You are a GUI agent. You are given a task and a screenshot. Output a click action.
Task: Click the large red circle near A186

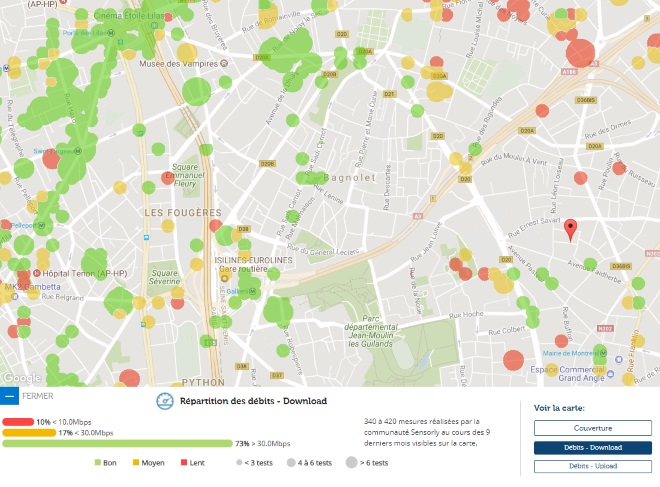click(582, 53)
